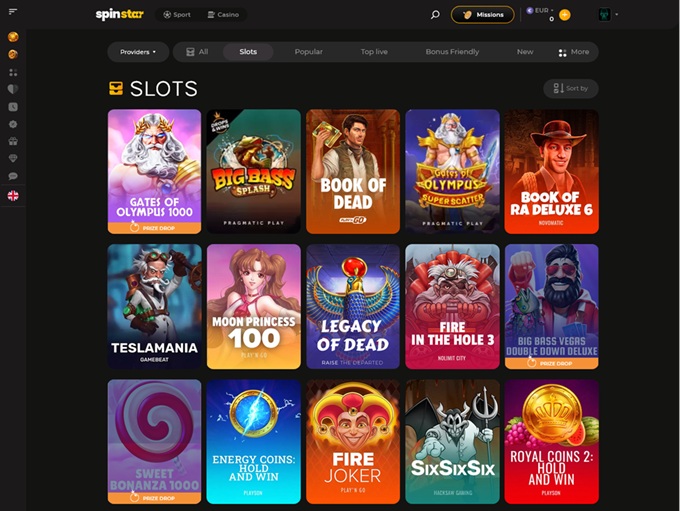Open the clock history sidebar icon

(13, 107)
